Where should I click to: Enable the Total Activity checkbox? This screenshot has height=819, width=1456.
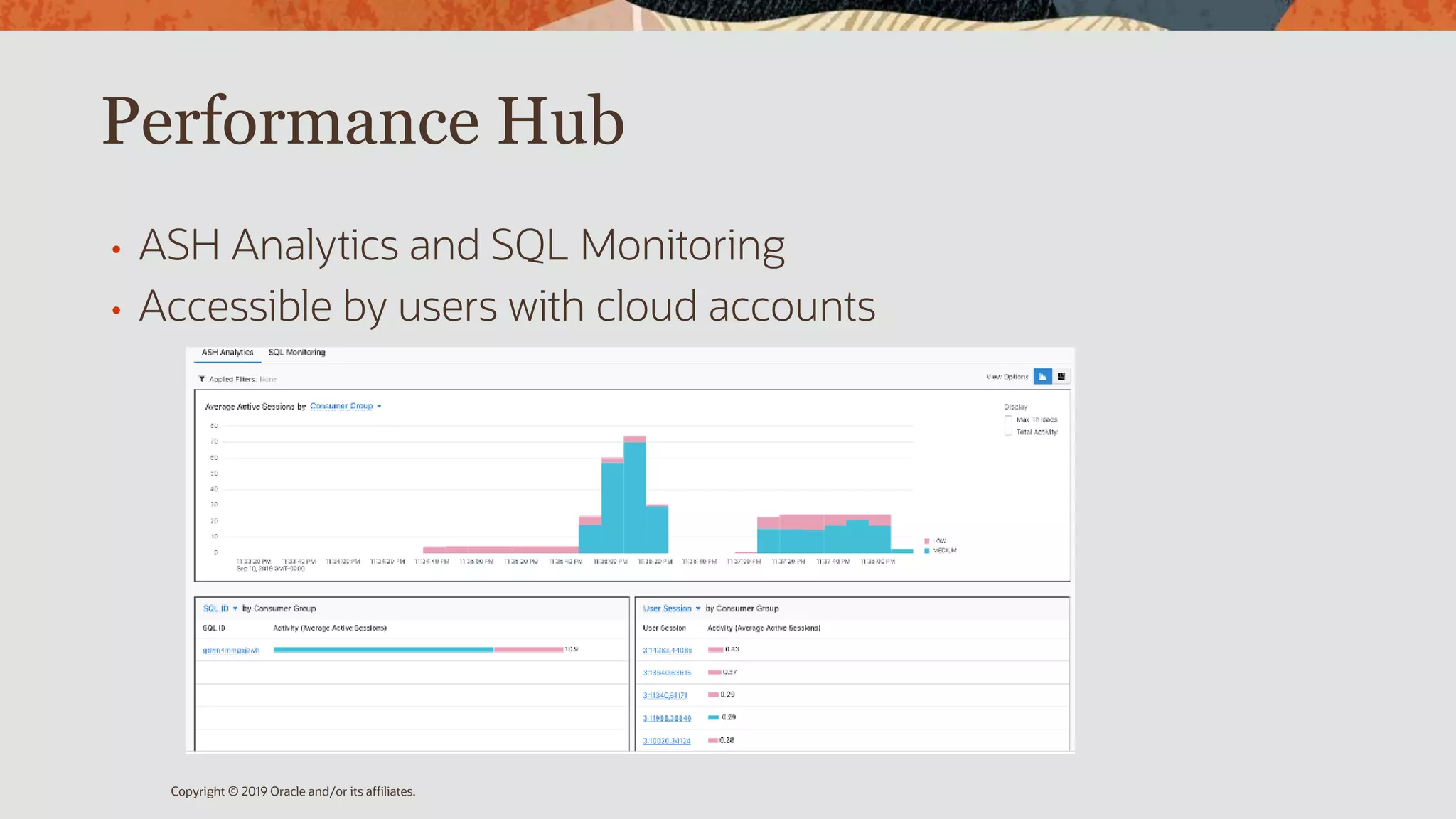coord(1008,432)
